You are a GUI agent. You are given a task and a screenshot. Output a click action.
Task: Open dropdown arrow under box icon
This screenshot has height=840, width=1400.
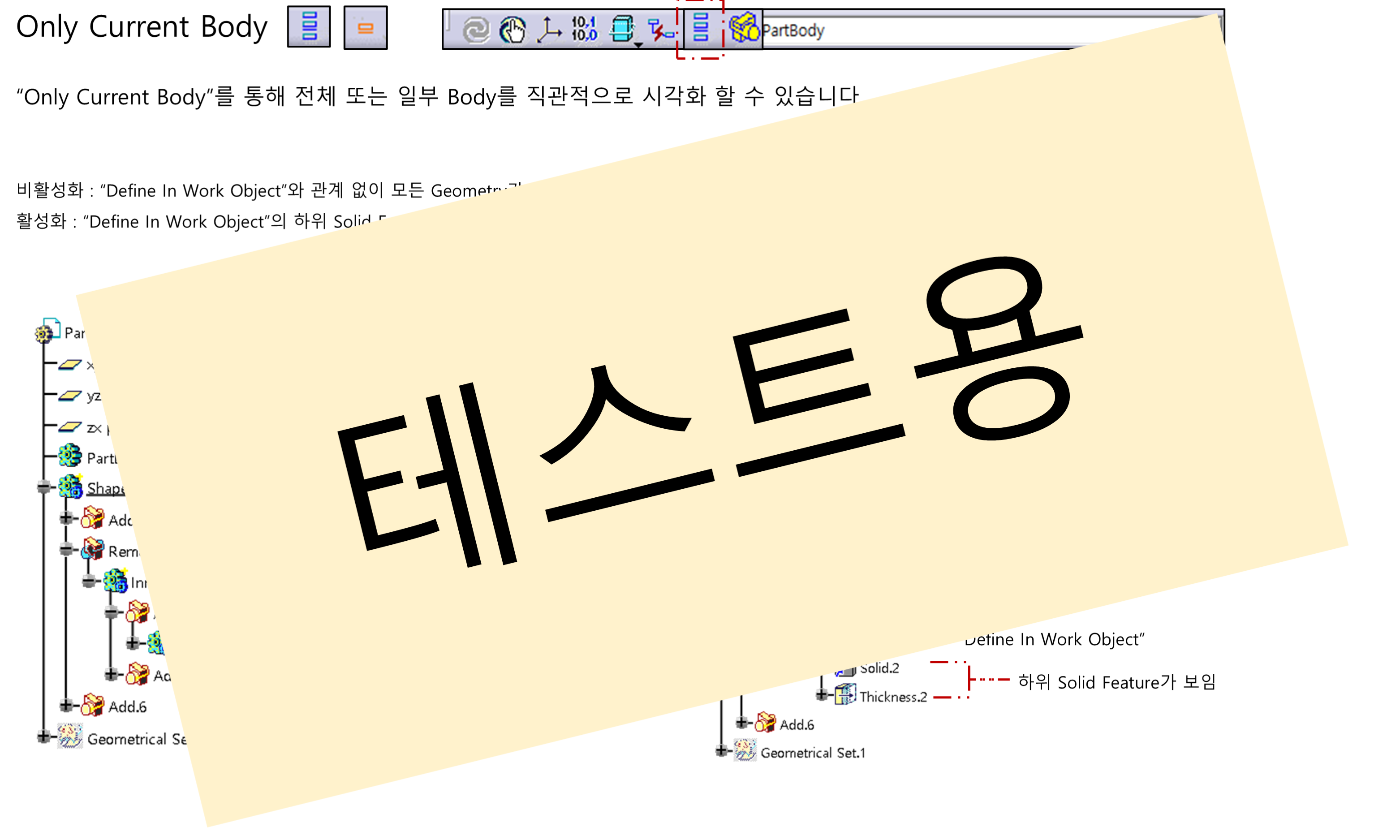point(638,45)
